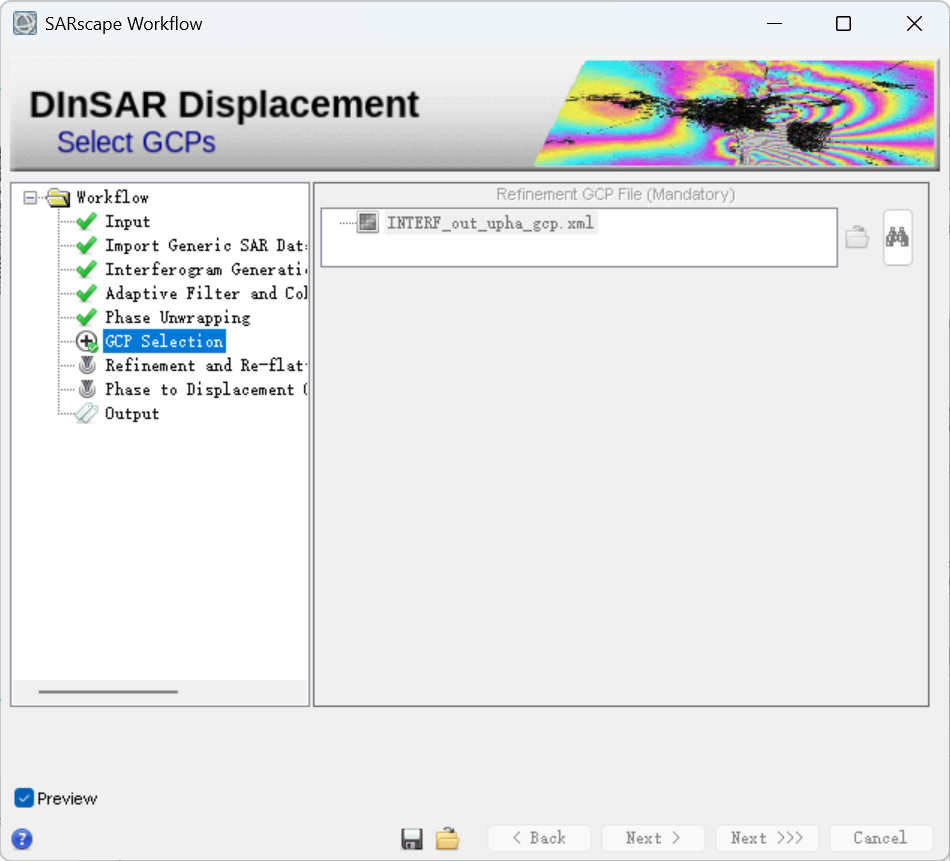
Task: Click checkmark icon beside Interferogram Generation
Action: pyautogui.click(x=87, y=269)
